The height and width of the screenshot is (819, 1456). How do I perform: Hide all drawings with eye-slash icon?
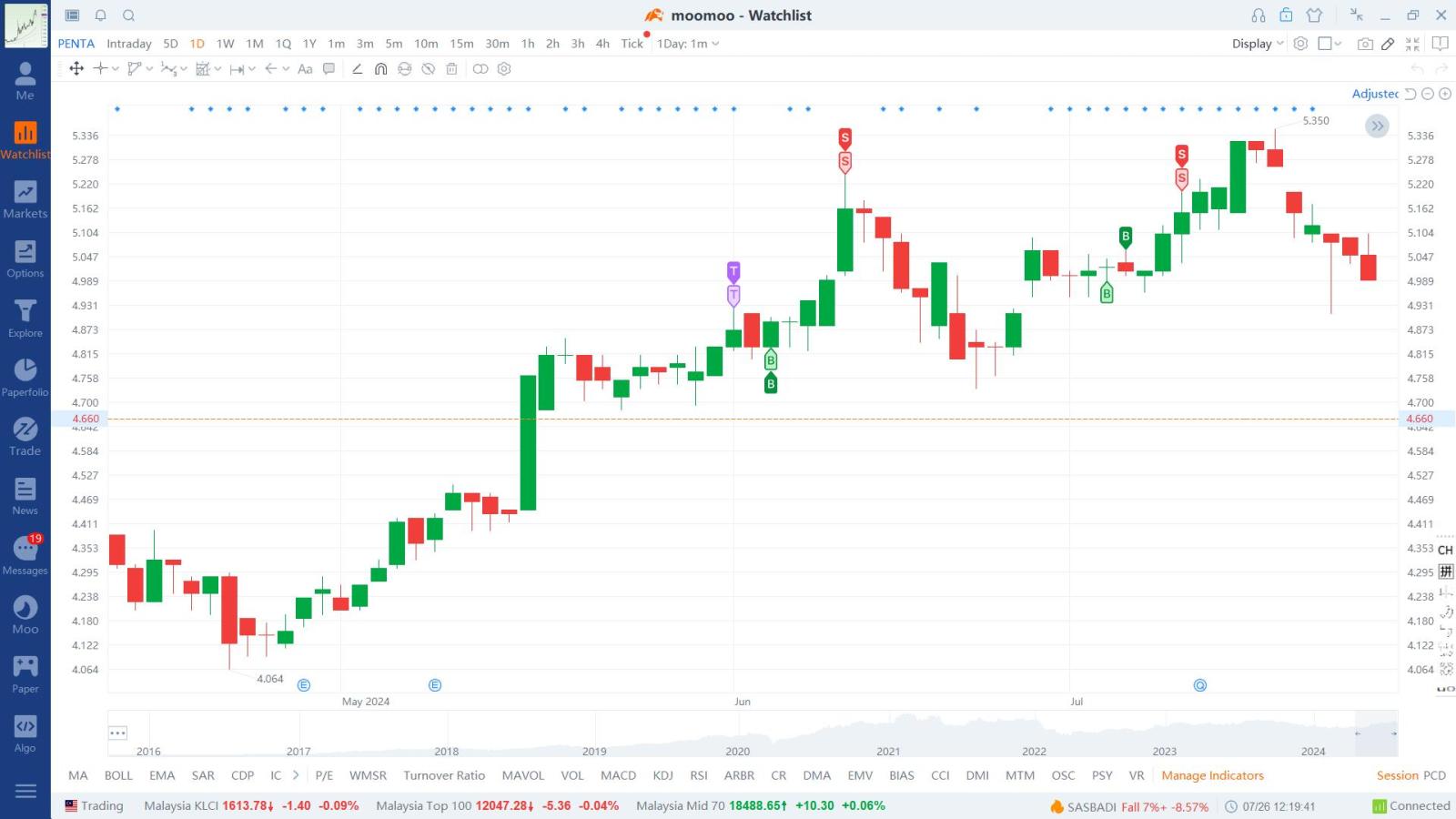tap(429, 69)
